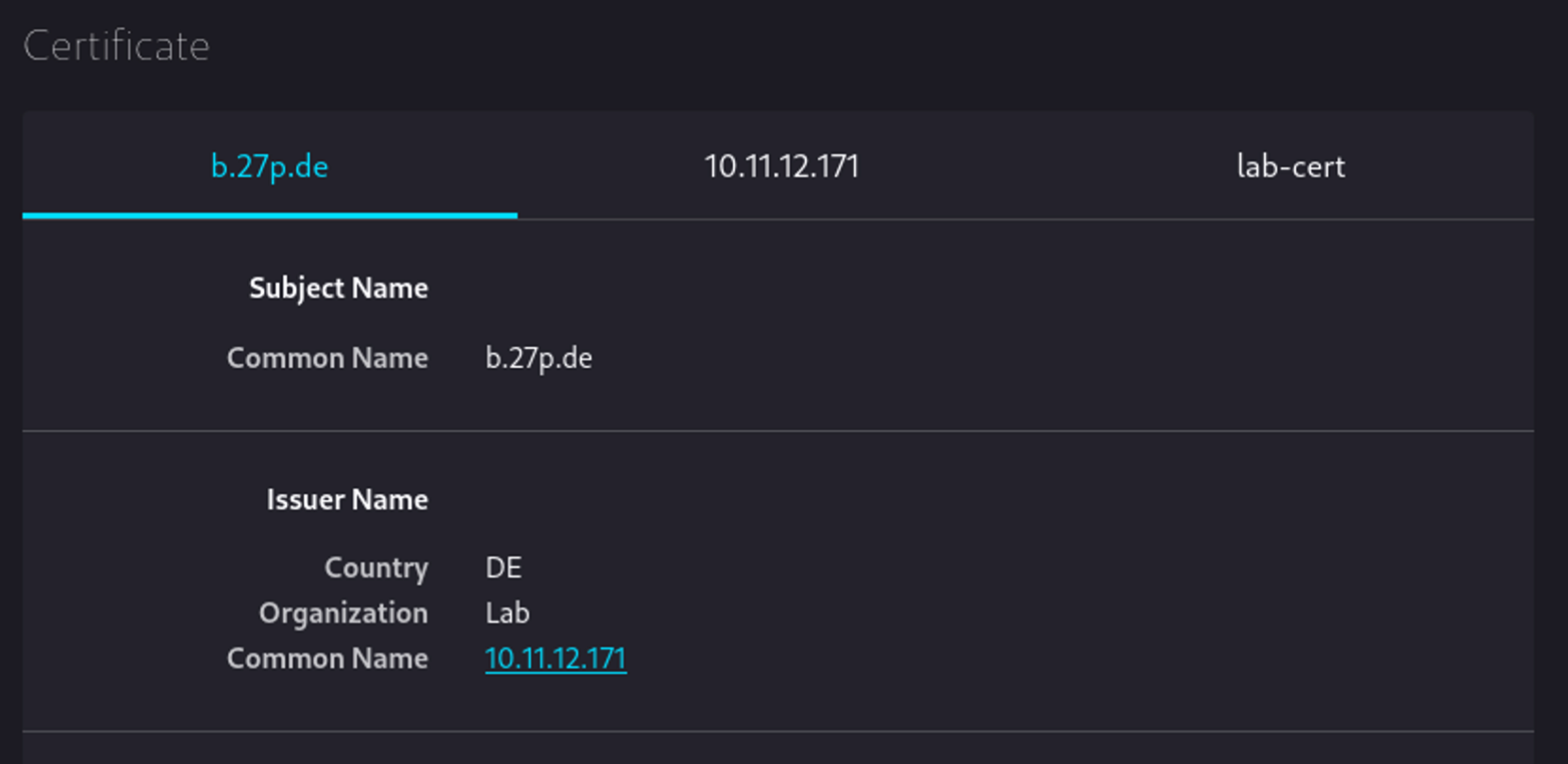
Task: Click the Certificate page heading
Action: (116, 46)
